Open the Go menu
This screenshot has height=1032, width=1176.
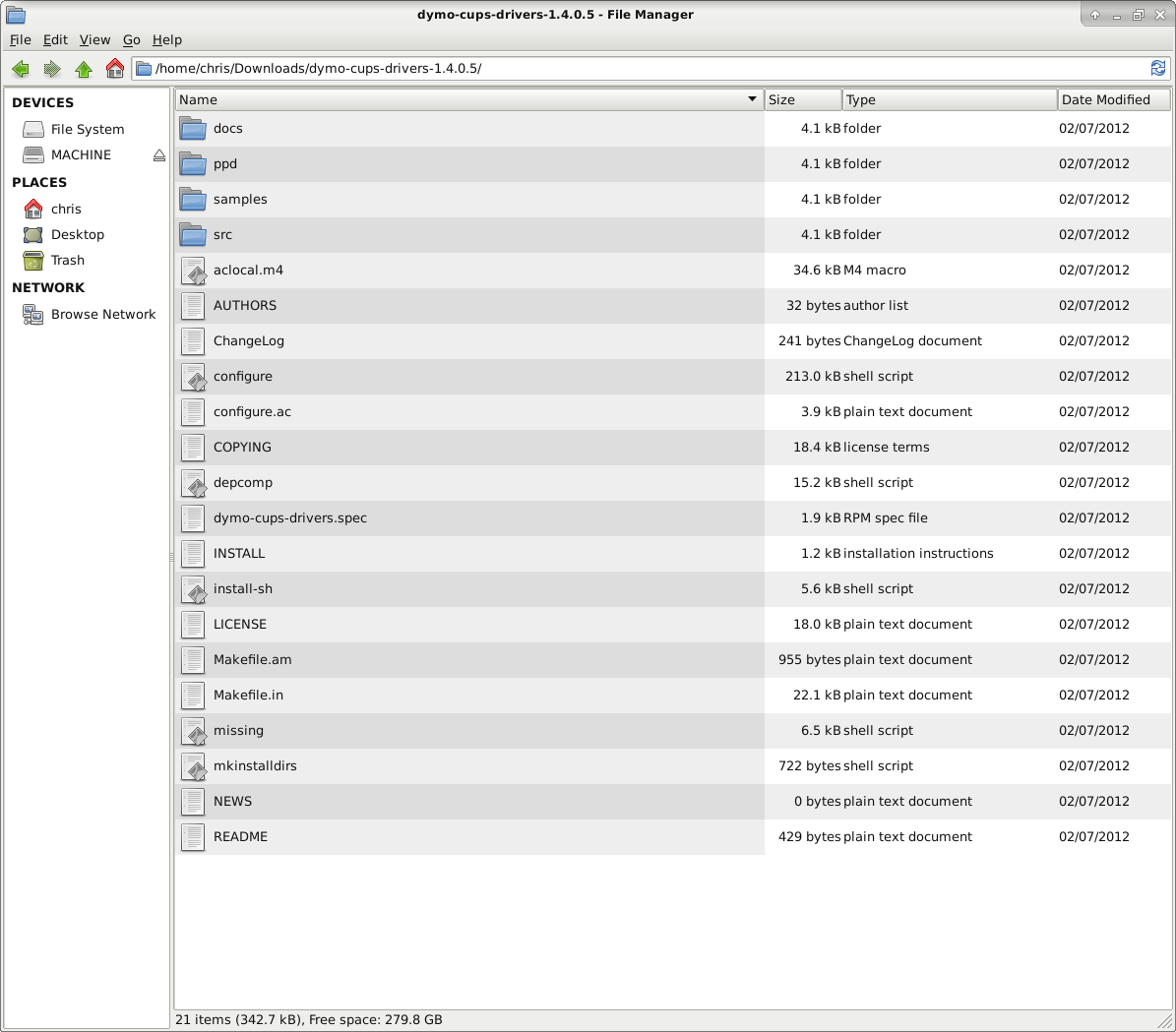coord(131,39)
